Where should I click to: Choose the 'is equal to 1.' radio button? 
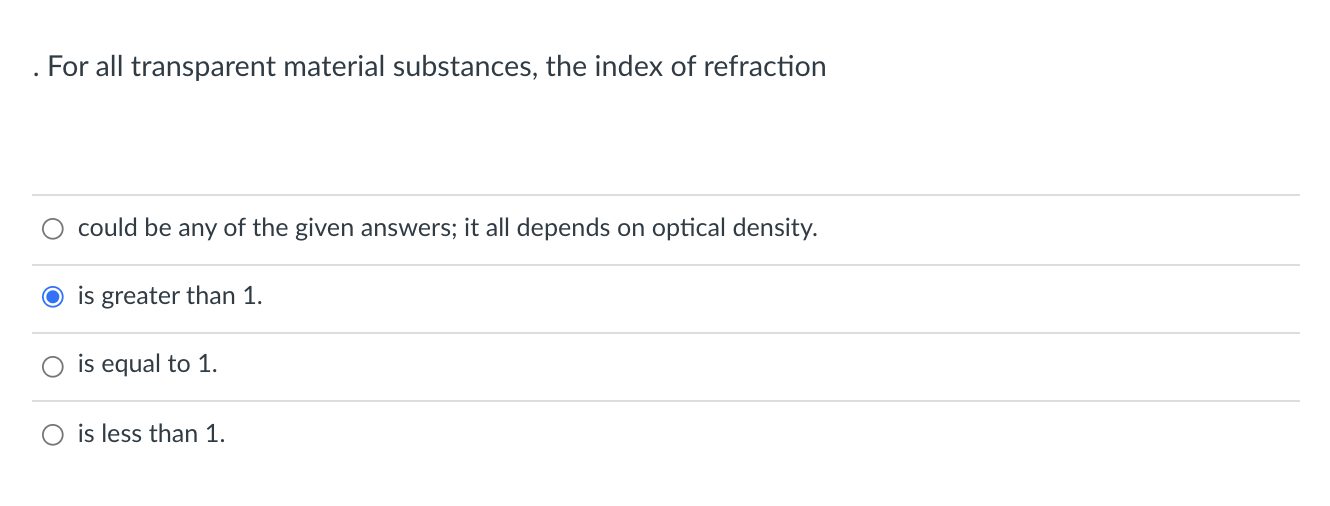click(53, 366)
